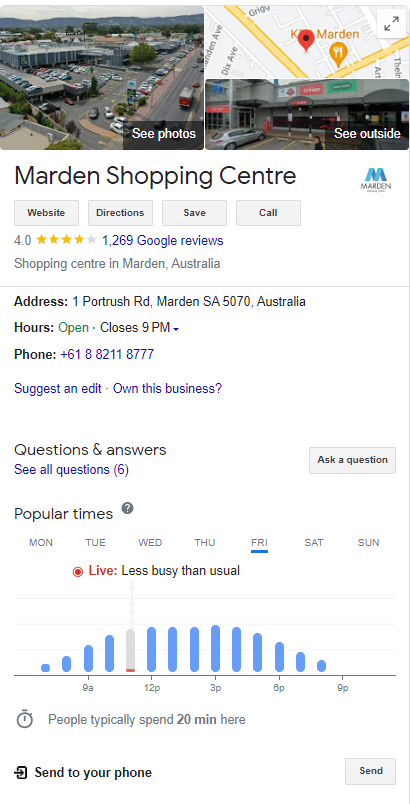Switch Popular times to MON tab
The image size is (410, 804).
click(41, 542)
